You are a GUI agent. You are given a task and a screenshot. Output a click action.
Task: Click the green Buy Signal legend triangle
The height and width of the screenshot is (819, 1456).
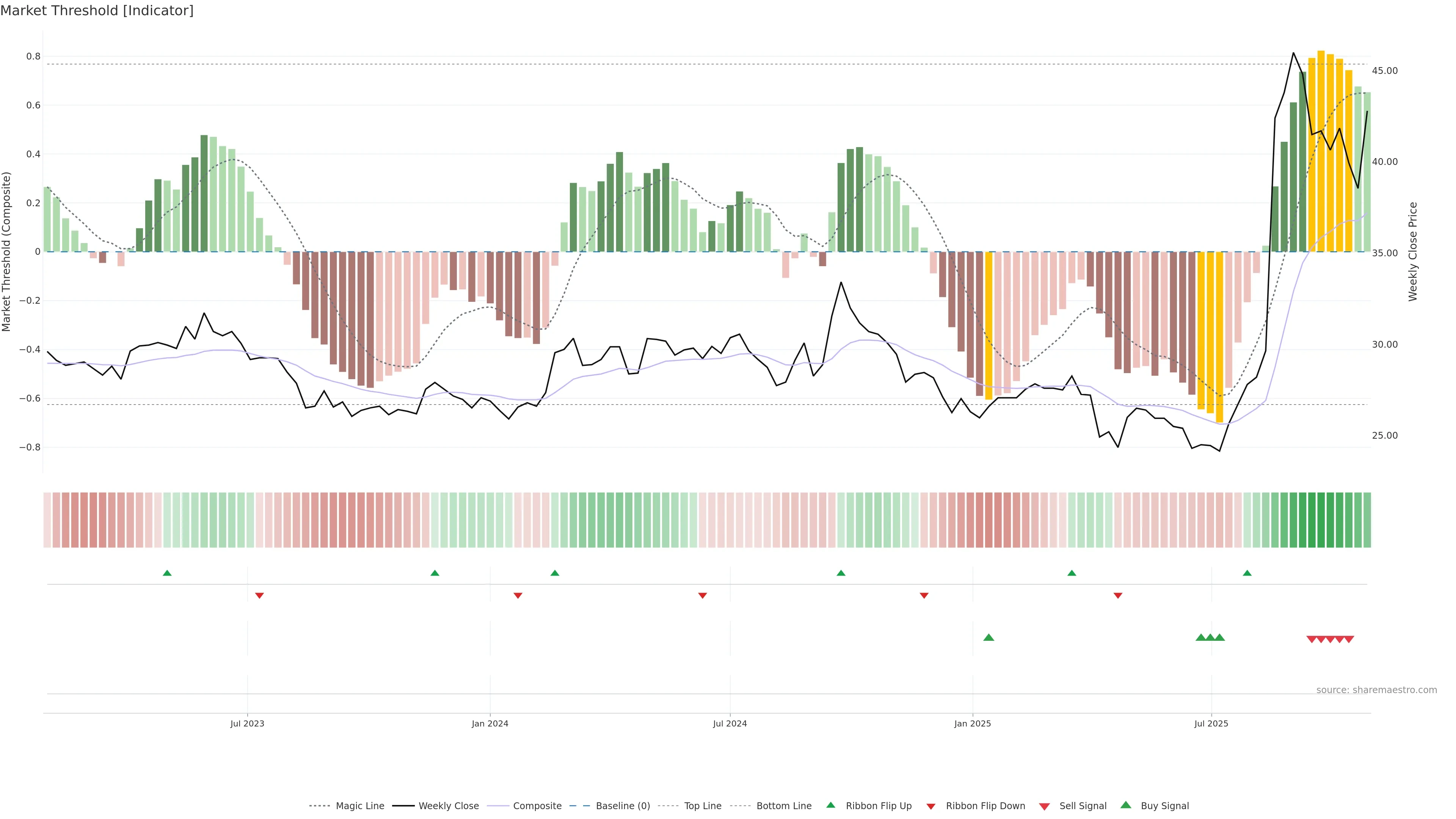(1125, 805)
